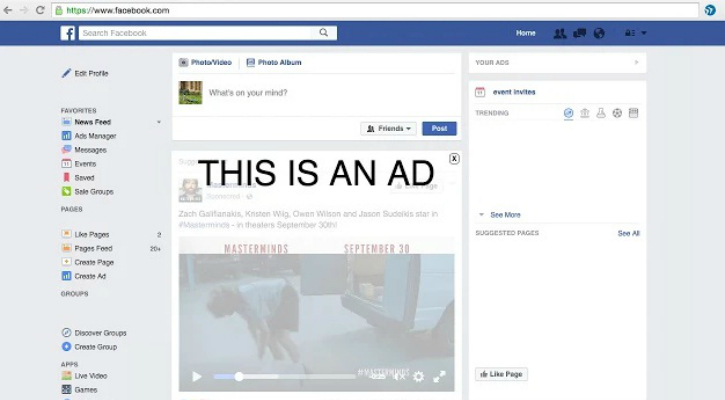Select science trending flask icon
The height and width of the screenshot is (400, 725).
tap(601, 113)
